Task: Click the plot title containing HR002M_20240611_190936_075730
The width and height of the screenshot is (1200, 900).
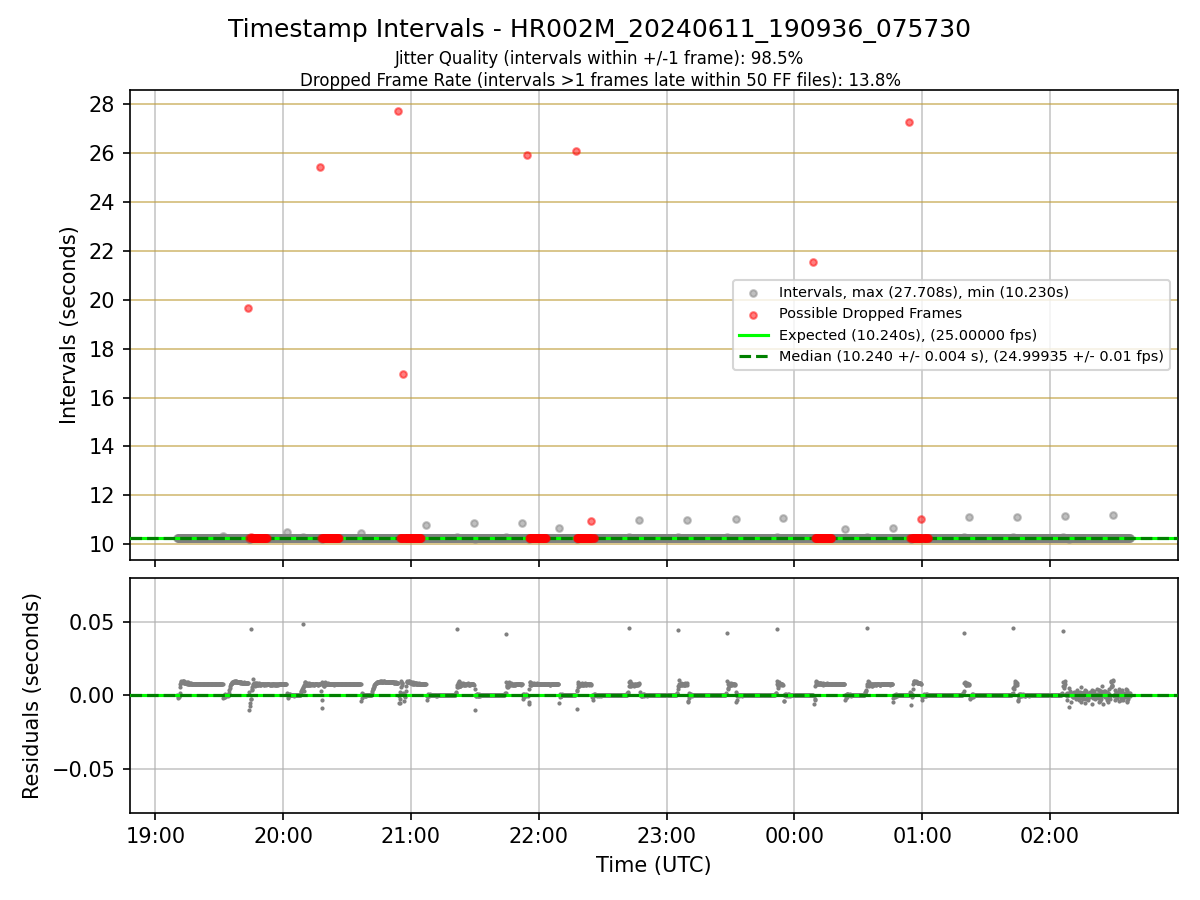Action: coord(599,29)
